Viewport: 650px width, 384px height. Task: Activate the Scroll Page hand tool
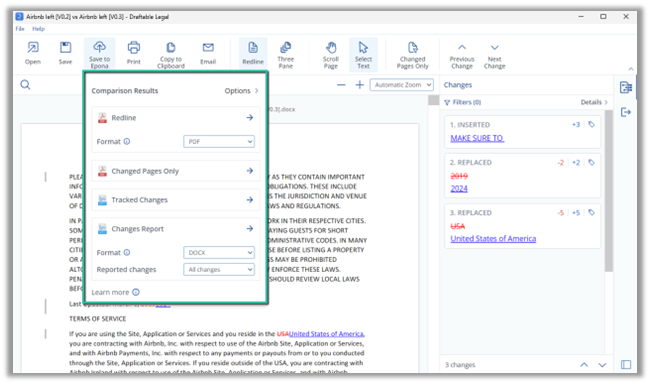coord(330,54)
